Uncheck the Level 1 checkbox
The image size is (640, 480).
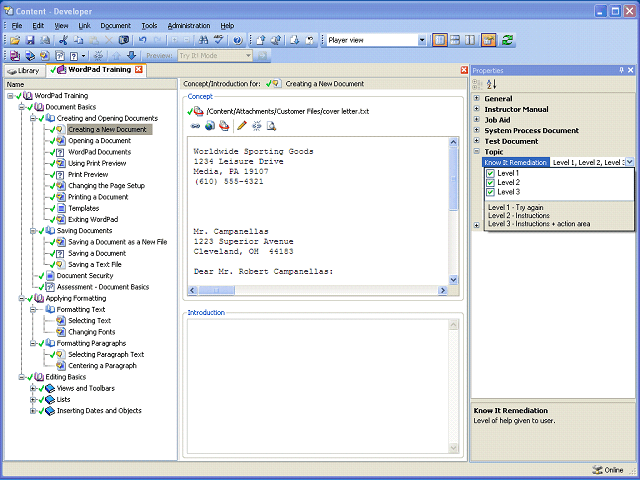pyautogui.click(x=490, y=174)
